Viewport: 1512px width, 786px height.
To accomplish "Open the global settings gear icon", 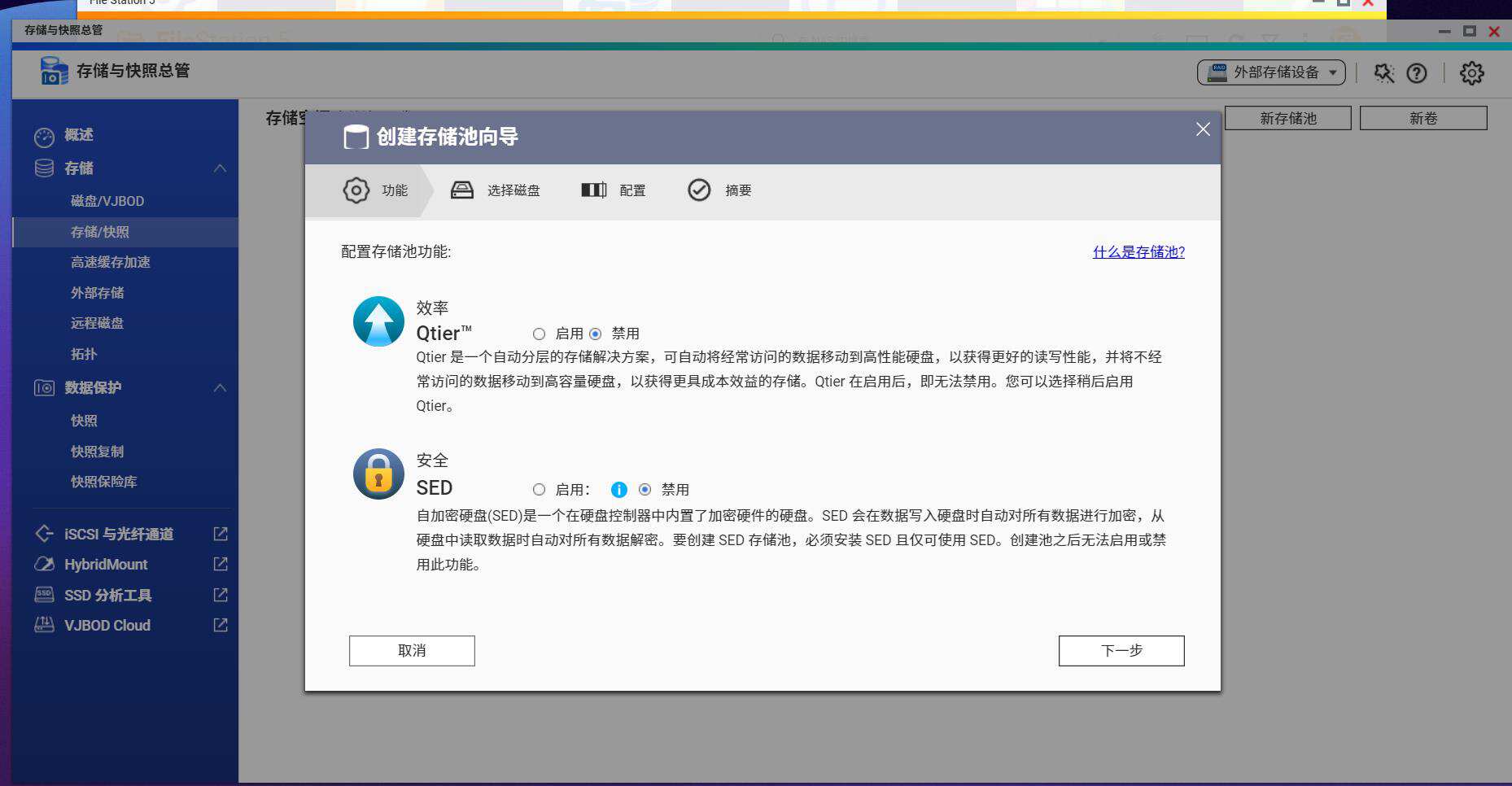I will [x=1471, y=73].
